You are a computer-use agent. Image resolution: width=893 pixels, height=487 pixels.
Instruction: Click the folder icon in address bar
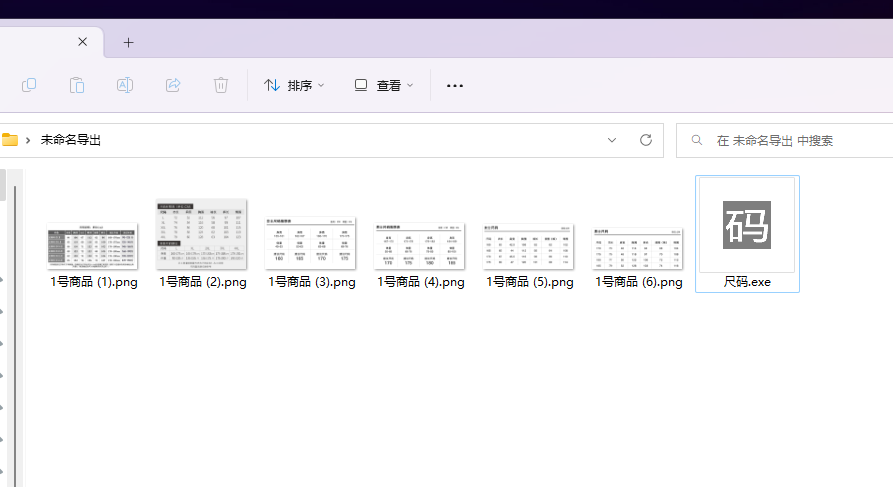(x=10, y=141)
